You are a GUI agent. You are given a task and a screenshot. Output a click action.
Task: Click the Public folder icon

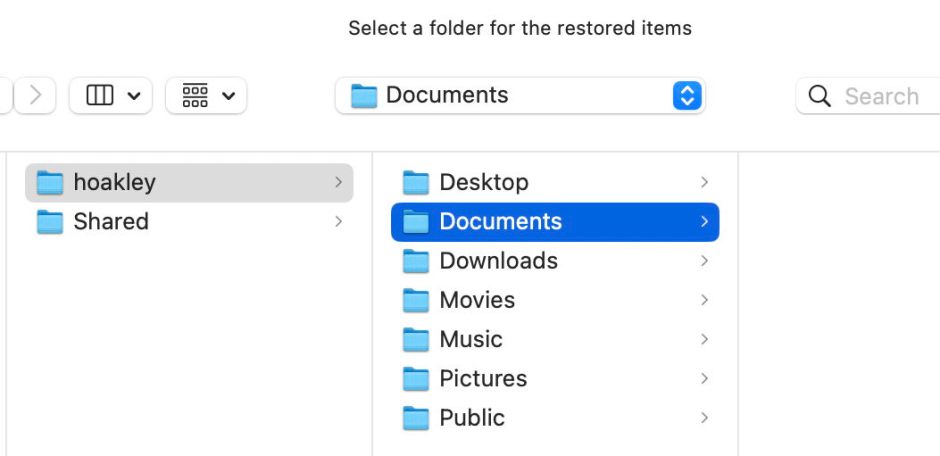click(x=415, y=418)
